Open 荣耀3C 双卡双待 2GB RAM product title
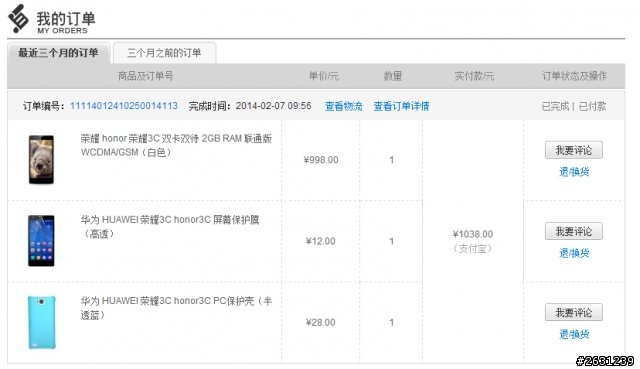Viewport: 640px width, 369px height. click(x=176, y=145)
